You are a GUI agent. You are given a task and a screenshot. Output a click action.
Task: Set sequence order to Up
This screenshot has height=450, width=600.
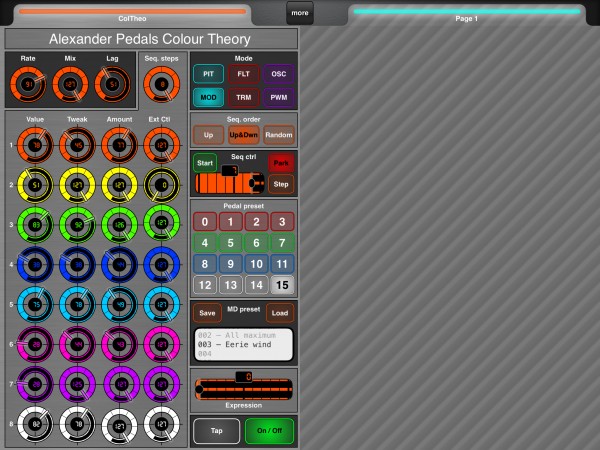[x=209, y=135]
